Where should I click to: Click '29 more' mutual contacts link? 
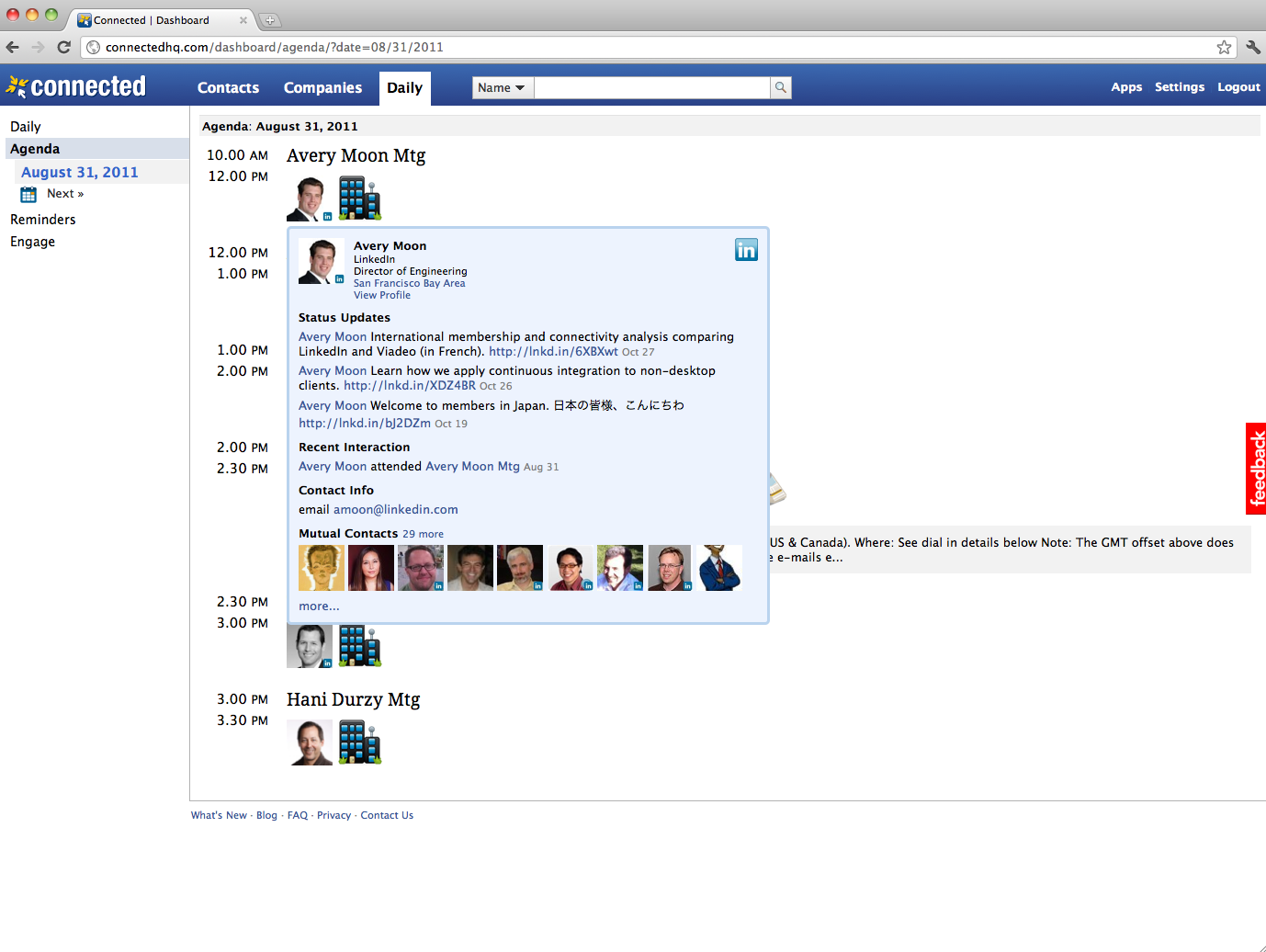coord(423,534)
